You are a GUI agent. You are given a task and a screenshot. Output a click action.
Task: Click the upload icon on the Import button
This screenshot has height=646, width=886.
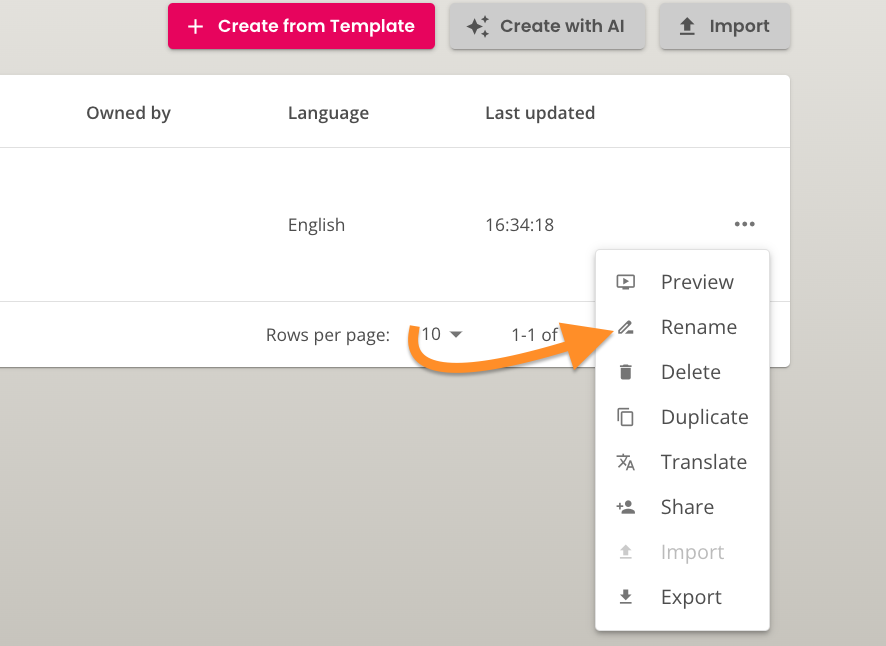click(x=689, y=26)
